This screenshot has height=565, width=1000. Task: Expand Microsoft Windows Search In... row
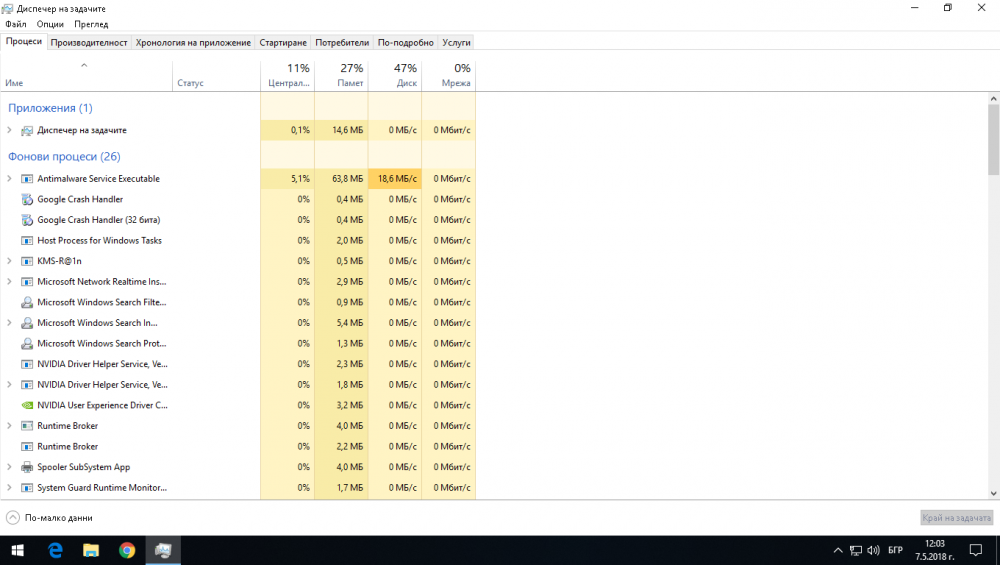(x=9, y=323)
